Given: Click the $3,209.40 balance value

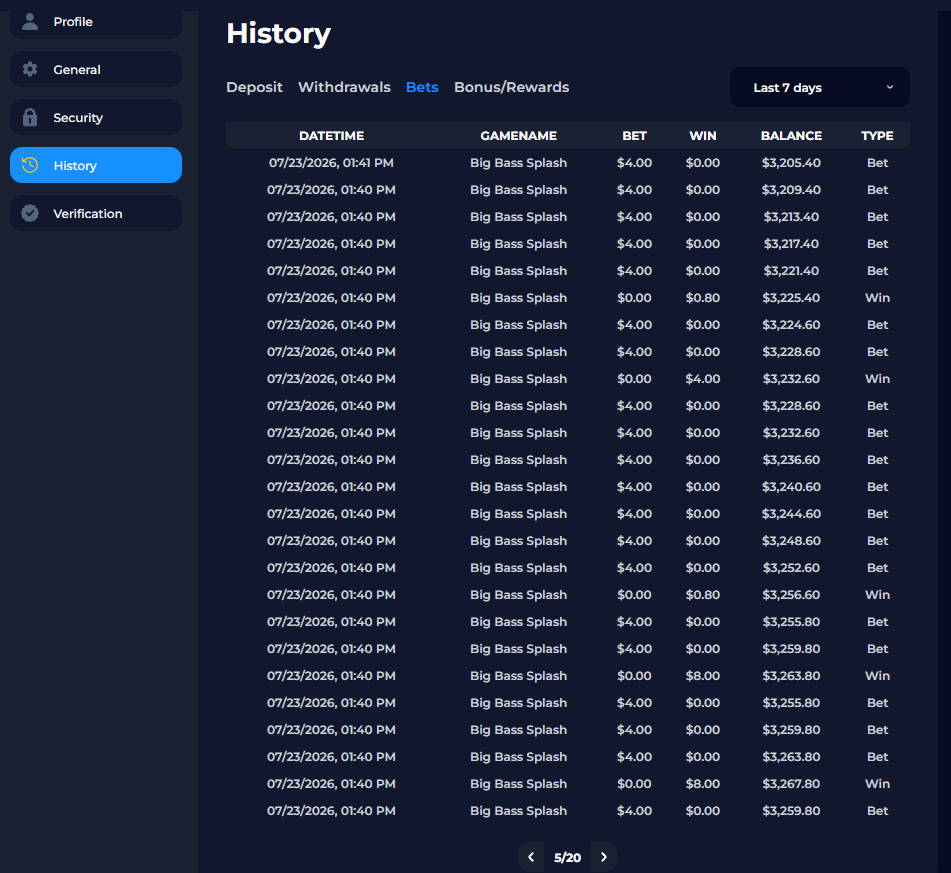Looking at the screenshot, I should [x=791, y=190].
